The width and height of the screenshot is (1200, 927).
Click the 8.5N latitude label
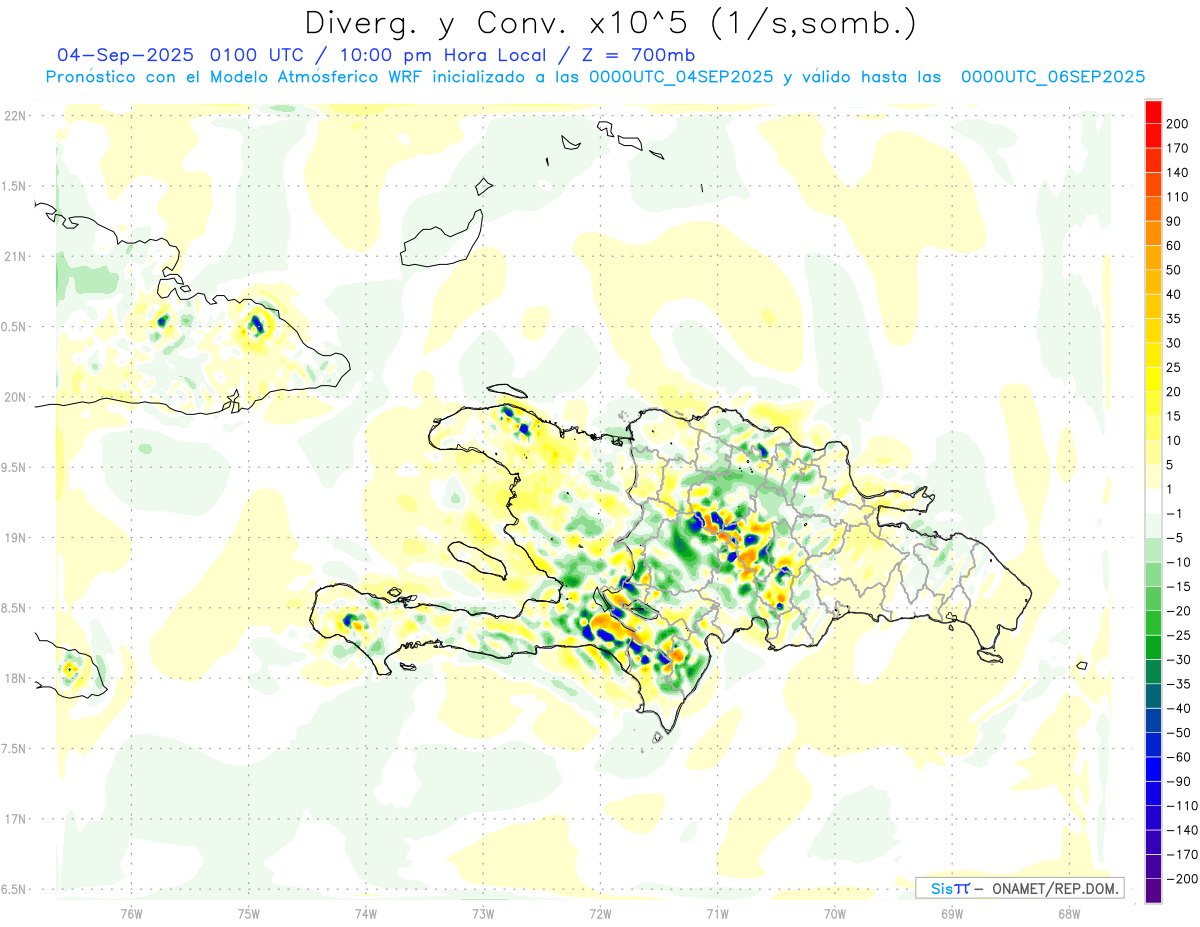[15, 608]
